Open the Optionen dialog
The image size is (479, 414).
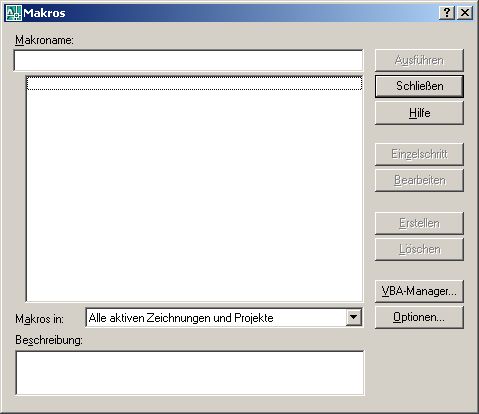coord(419,317)
